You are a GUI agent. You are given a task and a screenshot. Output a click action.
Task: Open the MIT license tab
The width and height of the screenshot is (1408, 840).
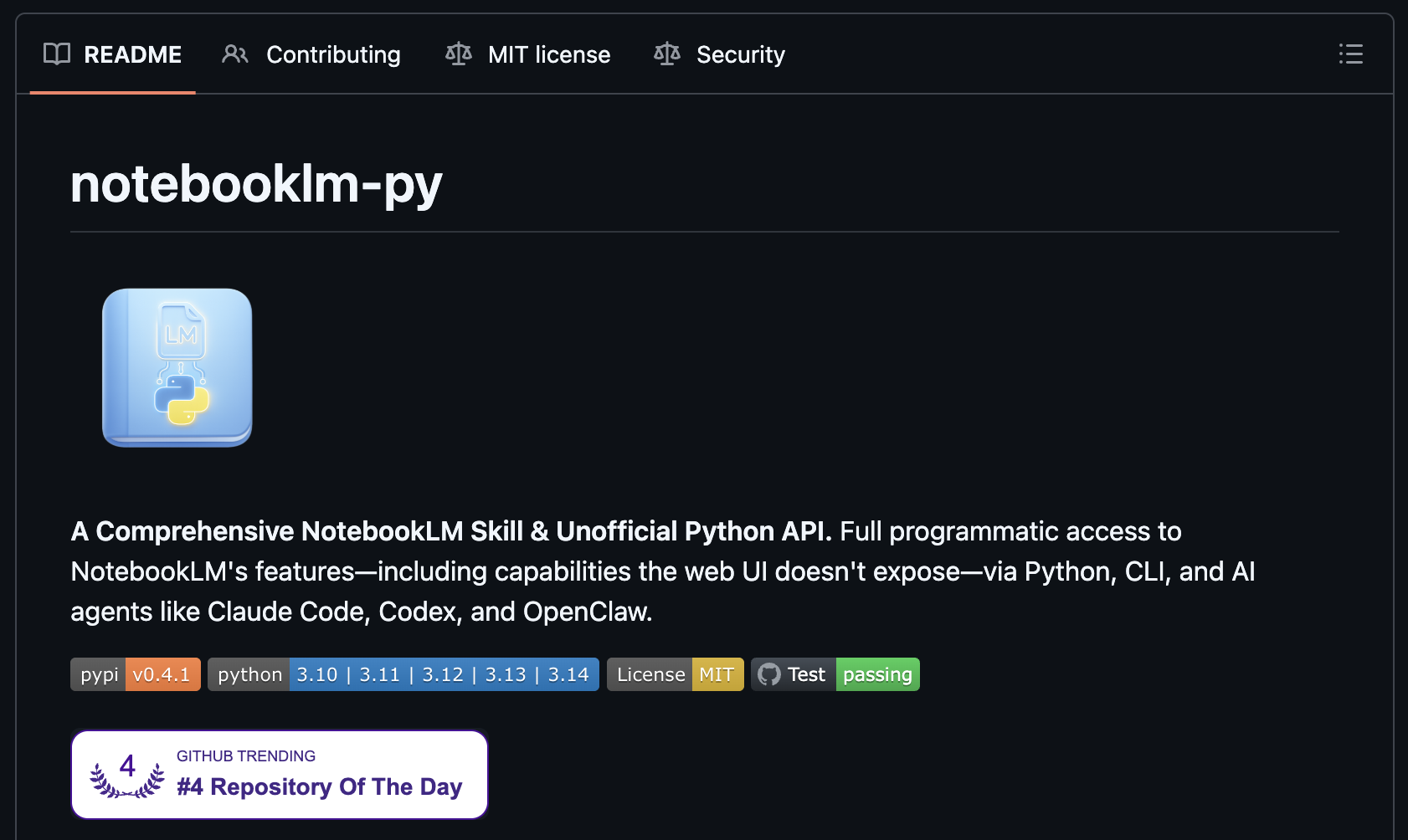point(528,54)
